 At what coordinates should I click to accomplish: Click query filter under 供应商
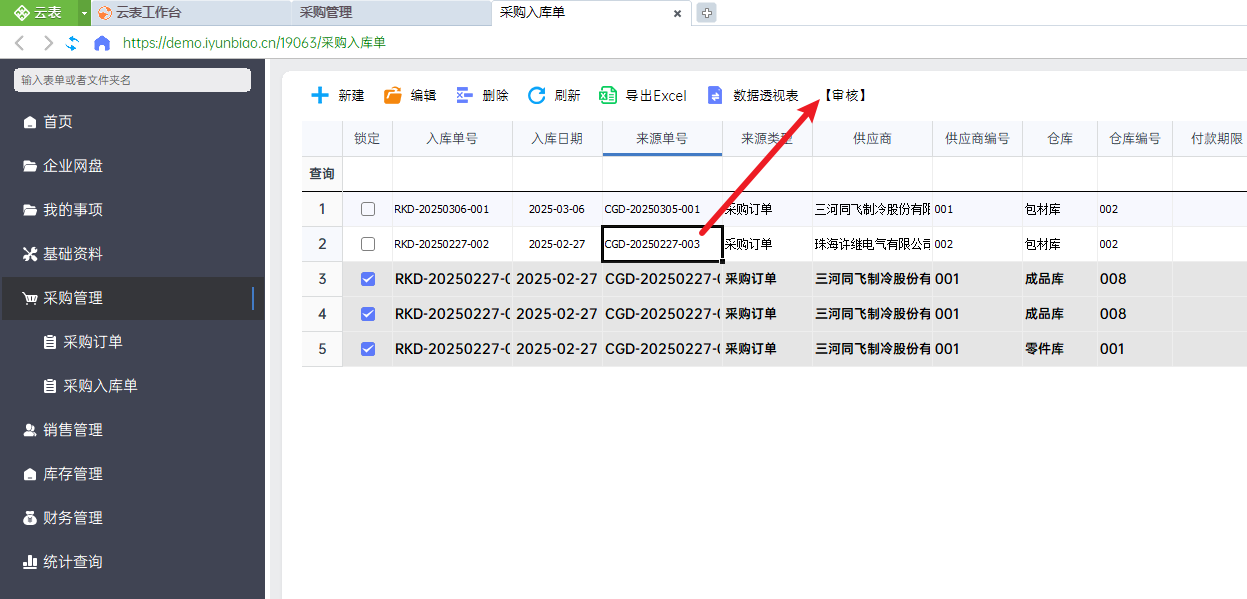point(872,174)
